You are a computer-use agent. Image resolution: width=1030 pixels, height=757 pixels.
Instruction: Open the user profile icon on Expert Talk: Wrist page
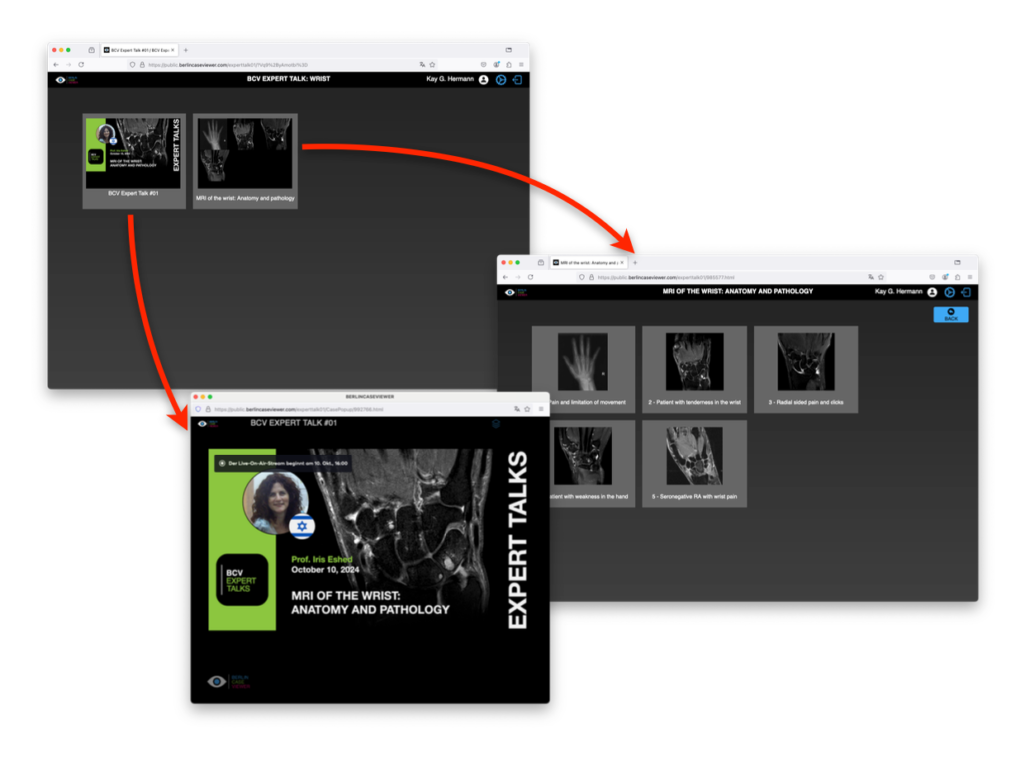(483, 80)
